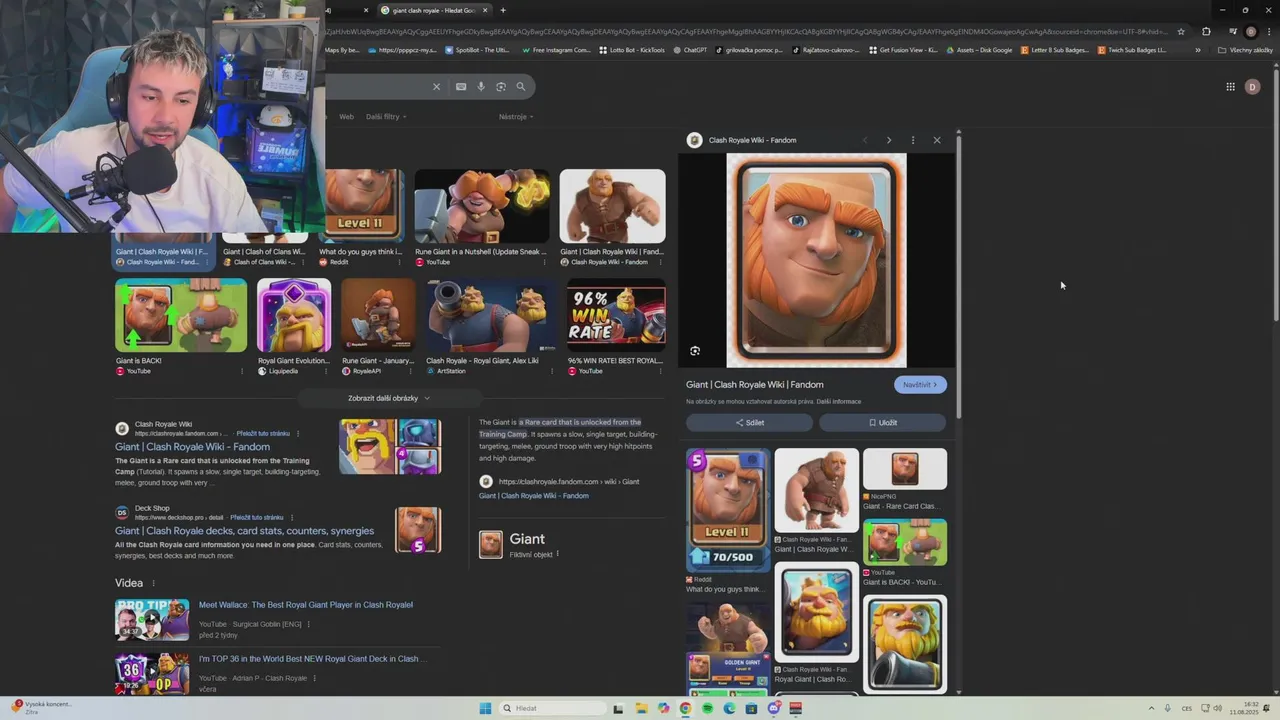1280x720 pixels.
Task: Click the 'Uložit' save button
Action: tap(882, 423)
